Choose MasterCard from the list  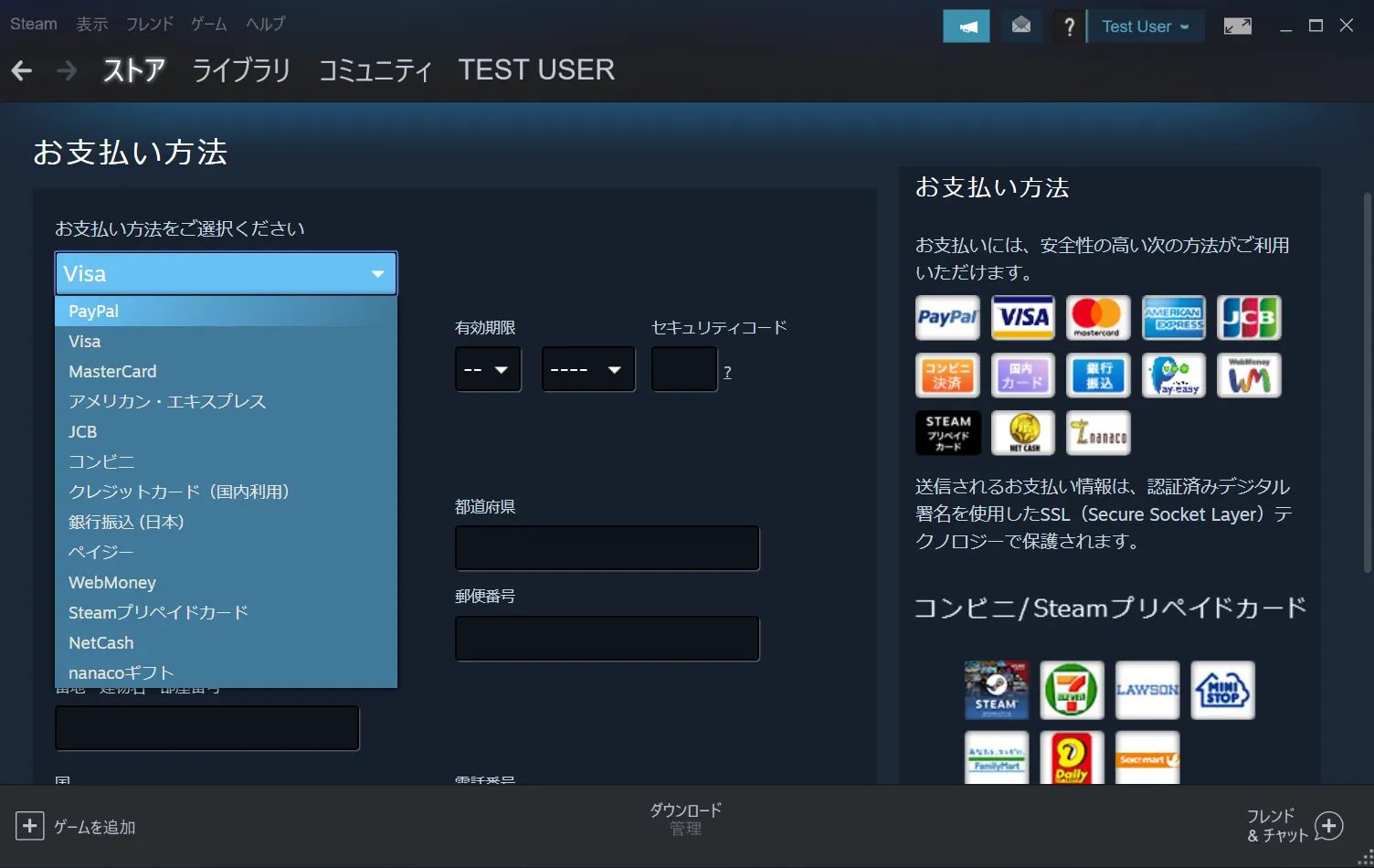coord(226,371)
